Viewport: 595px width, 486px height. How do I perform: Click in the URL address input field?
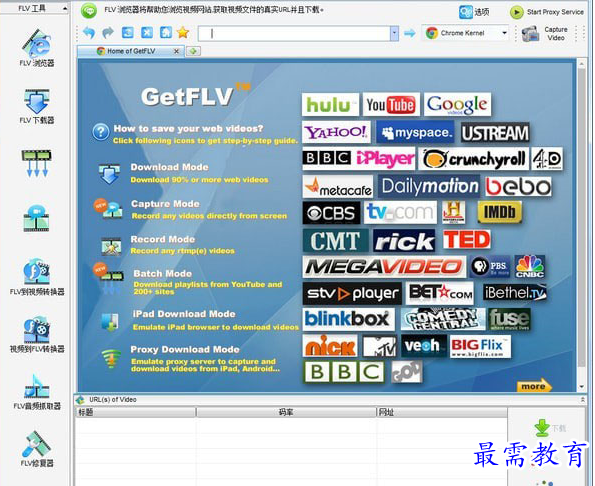294,33
